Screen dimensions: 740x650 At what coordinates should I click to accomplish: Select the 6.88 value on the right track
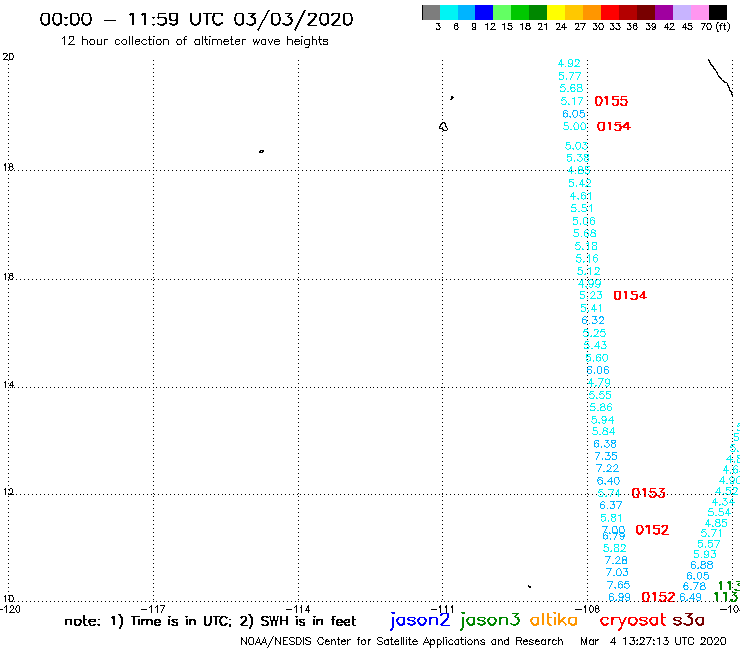[x=702, y=565]
